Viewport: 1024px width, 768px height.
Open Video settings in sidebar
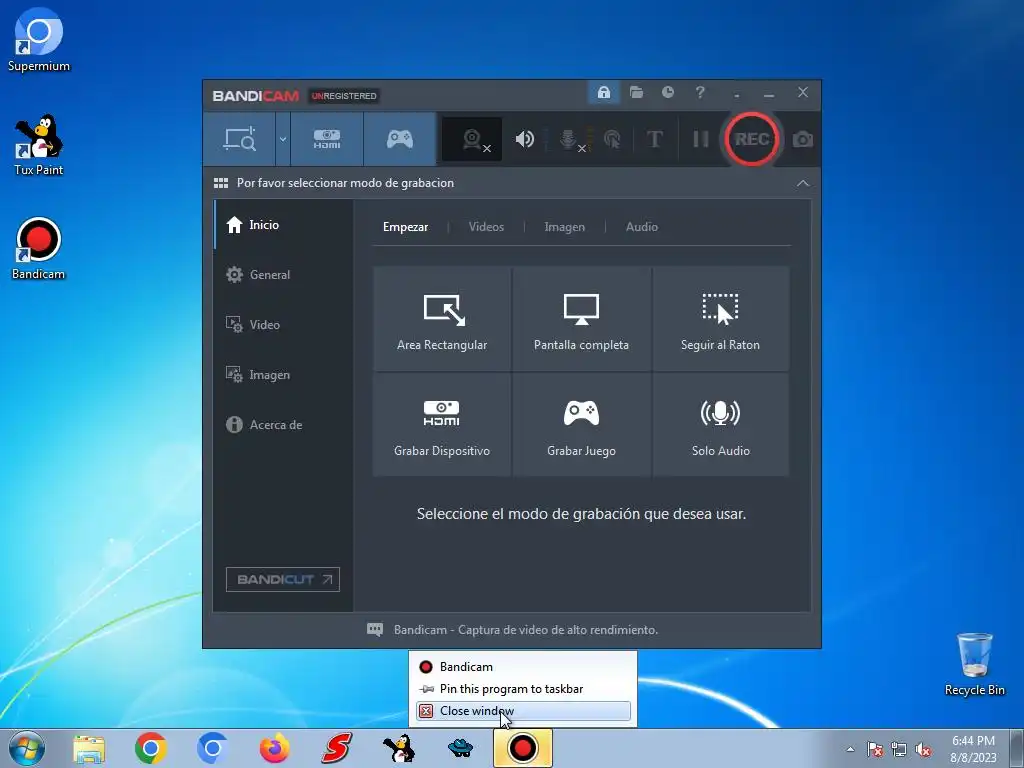283,325
